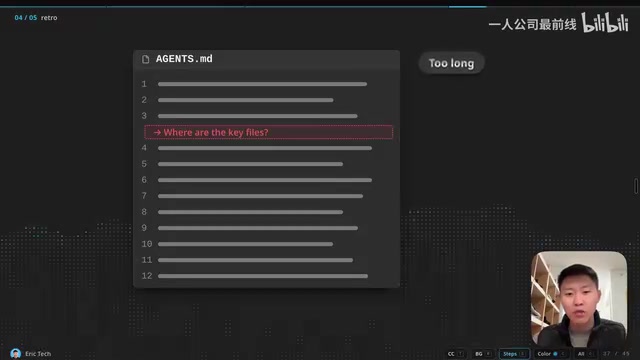Click line number 12 in the file
The height and width of the screenshot is (360, 640).
tap(147, 276)
